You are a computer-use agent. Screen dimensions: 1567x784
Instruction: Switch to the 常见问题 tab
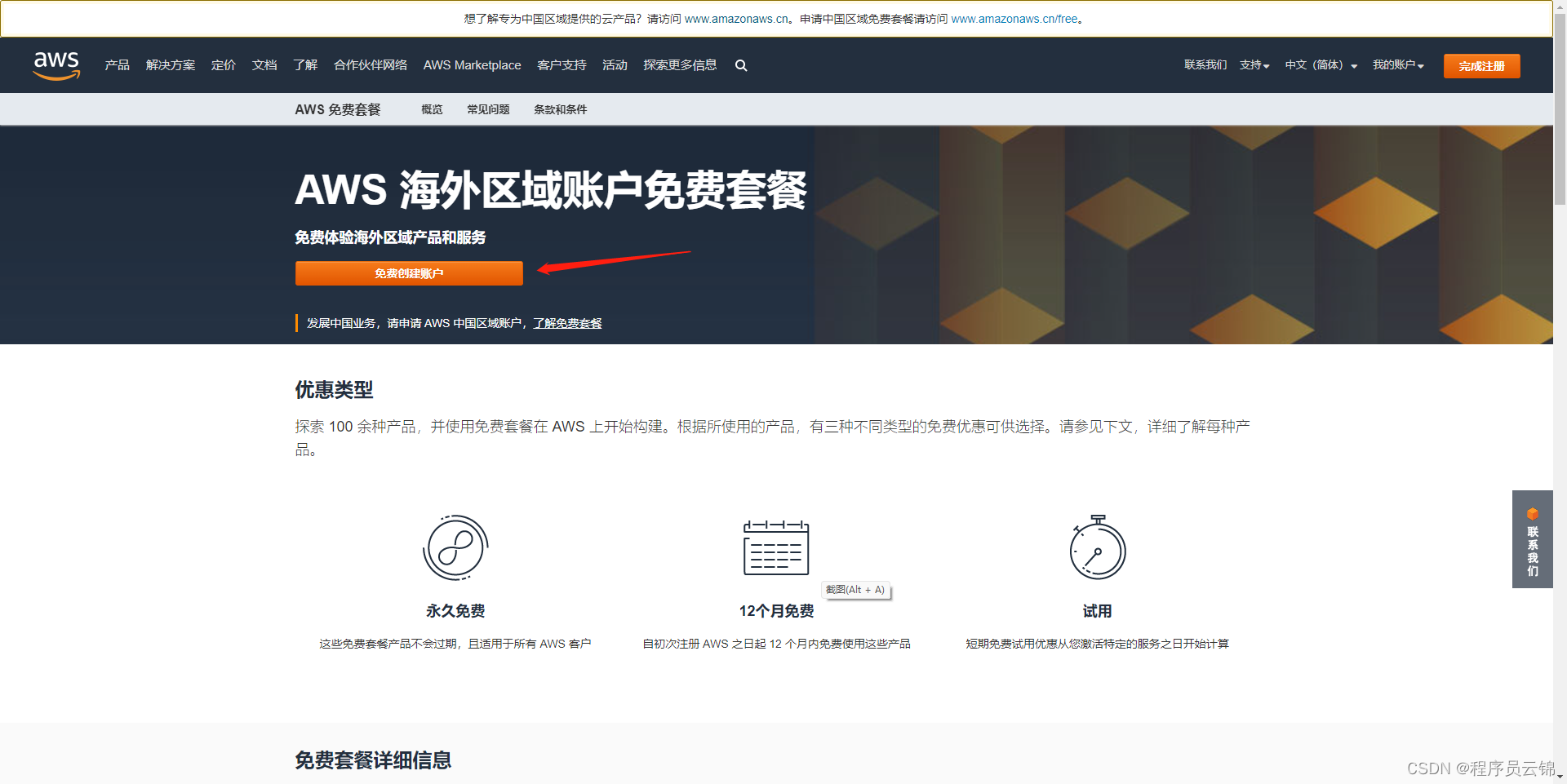point(488,109)
